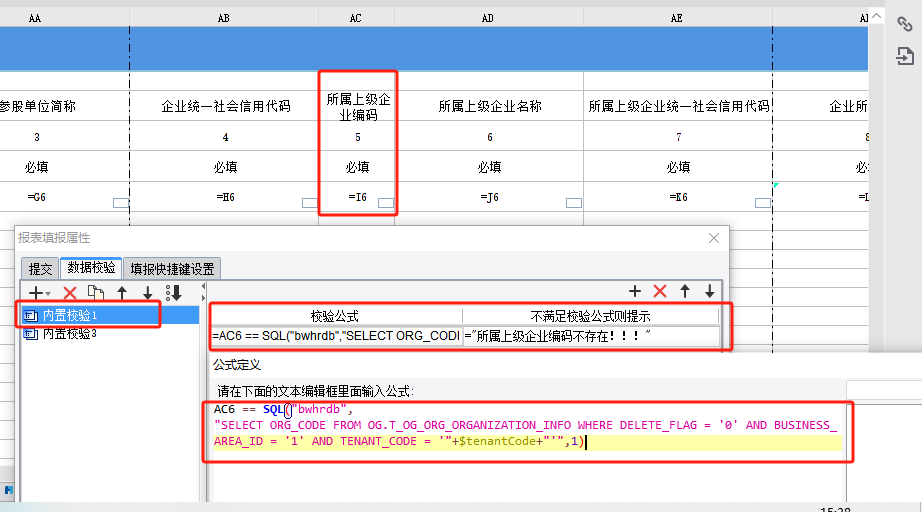The width and height of the screenshot is (922, 512).
Task: Click the widget marker in =G6 cell
Action: (x=121, y=203)
